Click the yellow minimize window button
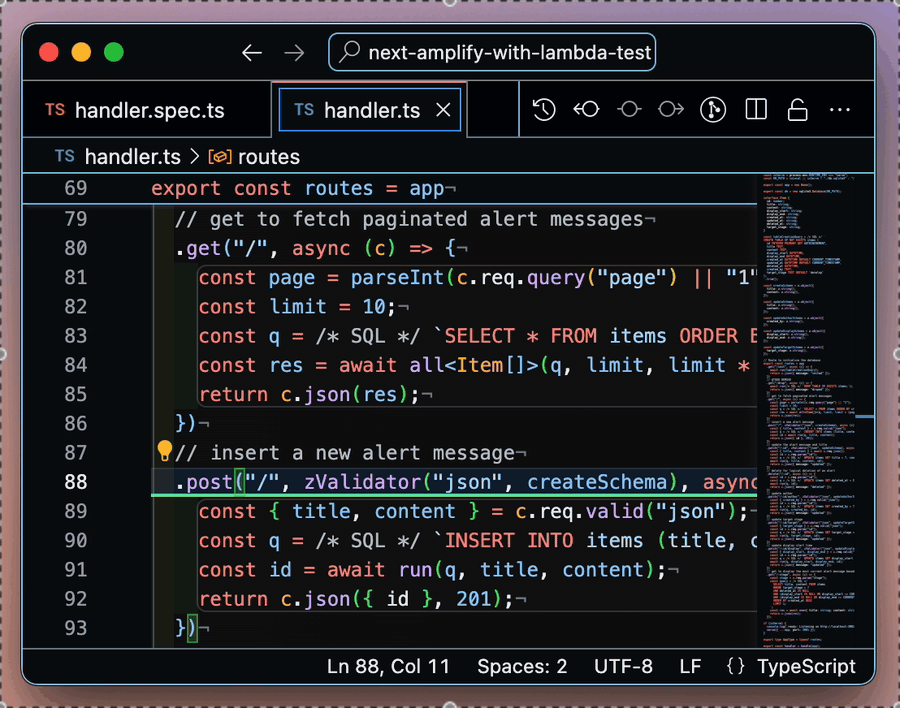Screen dimensions: 900x708 point(81,52)
